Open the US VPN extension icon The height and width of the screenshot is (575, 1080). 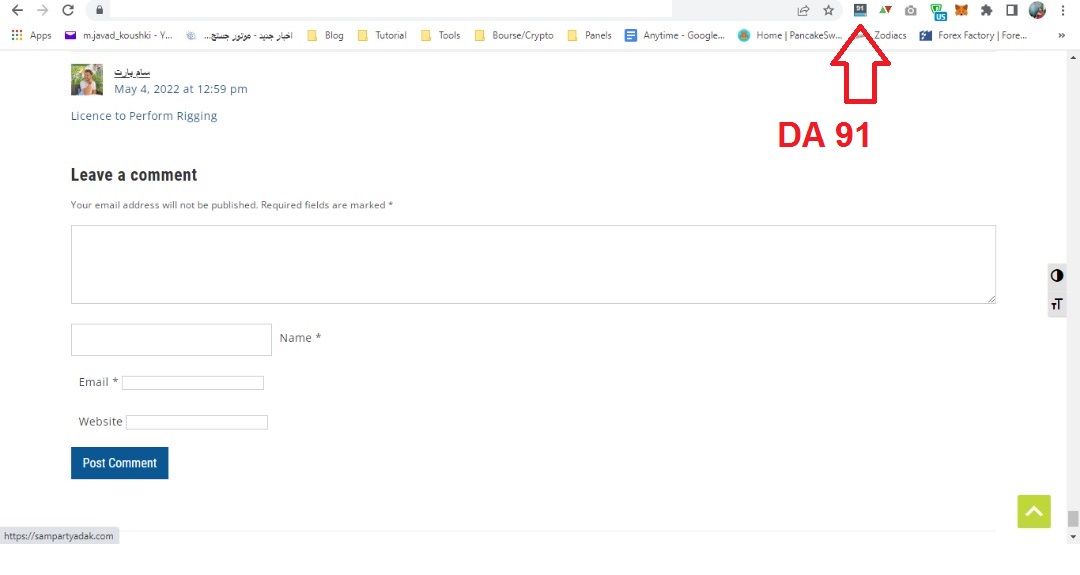(x=938, y=12)
